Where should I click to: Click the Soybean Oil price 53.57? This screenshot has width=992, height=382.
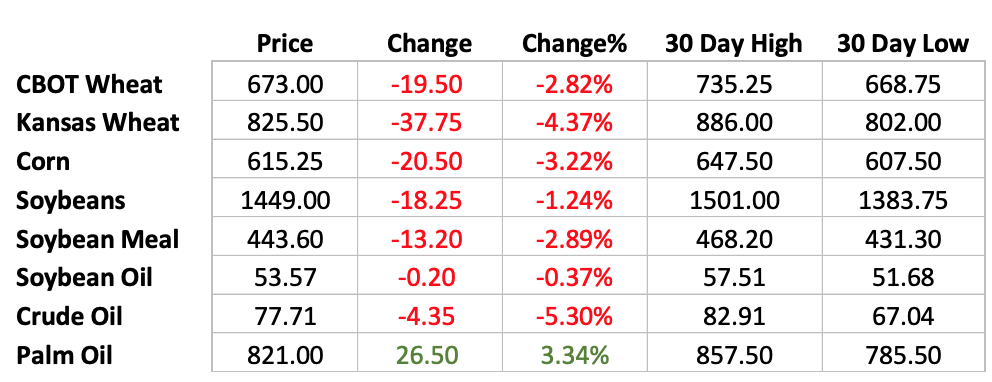[285, 278]
